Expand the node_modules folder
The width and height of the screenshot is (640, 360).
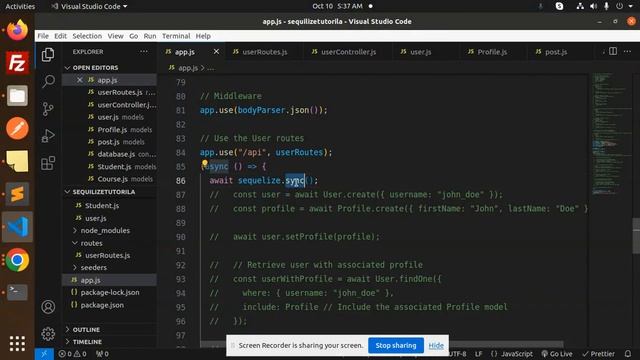pos(105,231)
